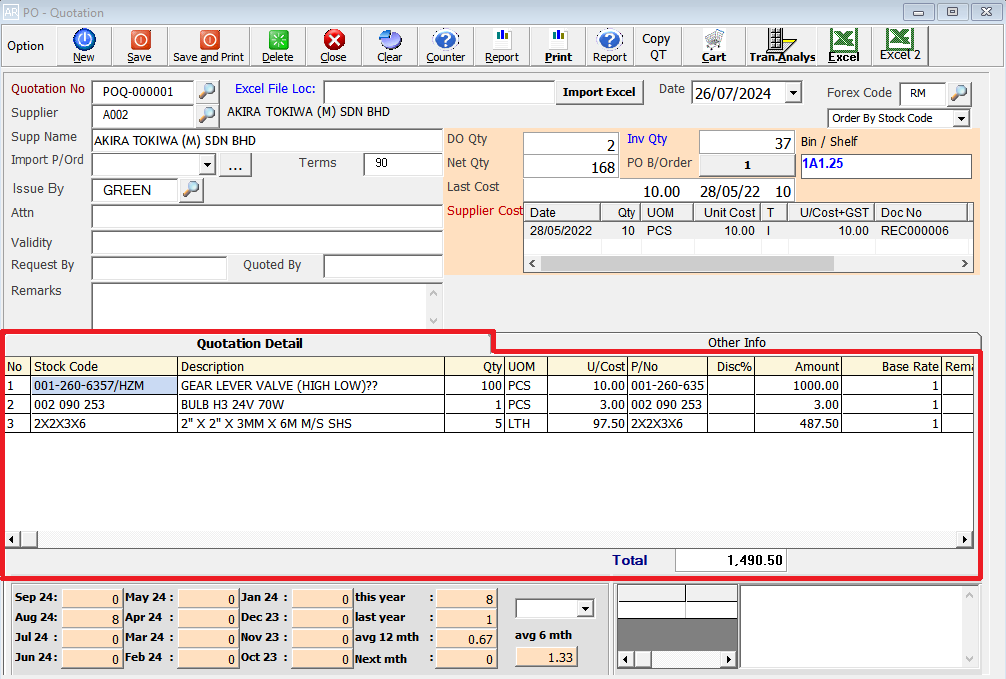Look up Forex Code with magnifier icon
Screen dimensions: 1006x679
[x=959, y=93]
